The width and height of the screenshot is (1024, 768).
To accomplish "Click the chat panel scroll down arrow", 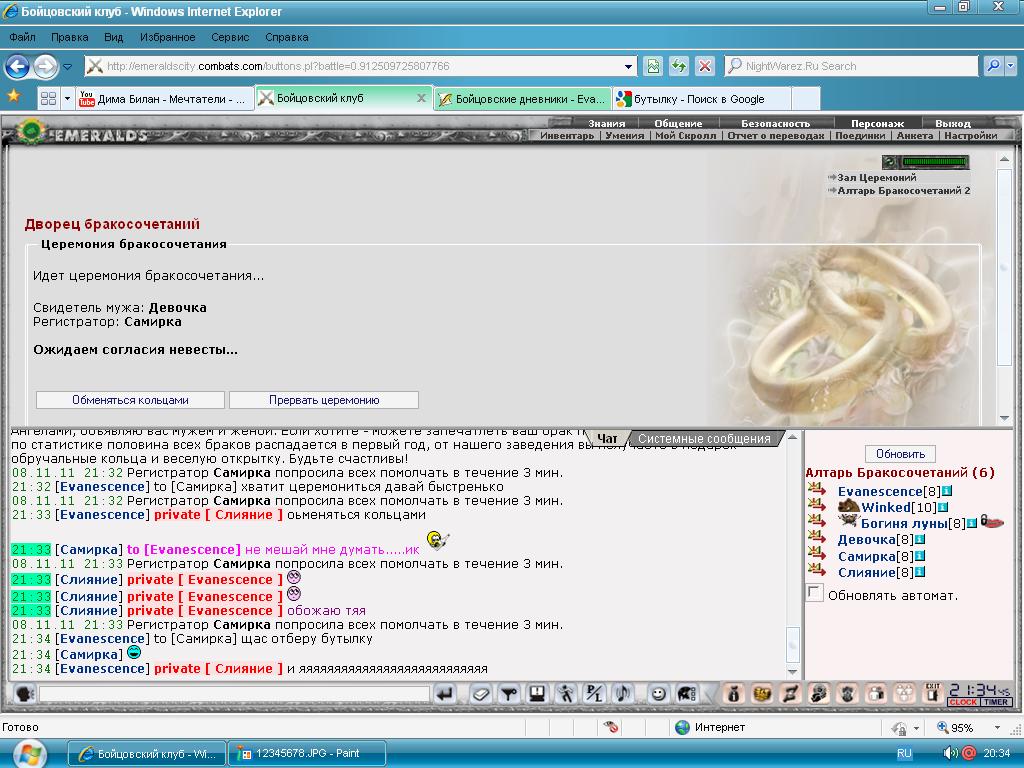I will [793, 672].
